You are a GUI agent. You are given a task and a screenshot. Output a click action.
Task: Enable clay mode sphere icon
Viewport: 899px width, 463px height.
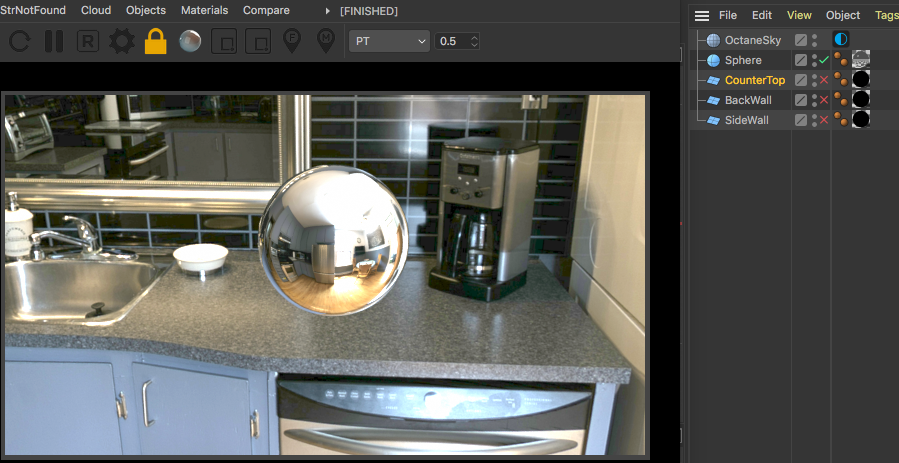click(190, 41)
